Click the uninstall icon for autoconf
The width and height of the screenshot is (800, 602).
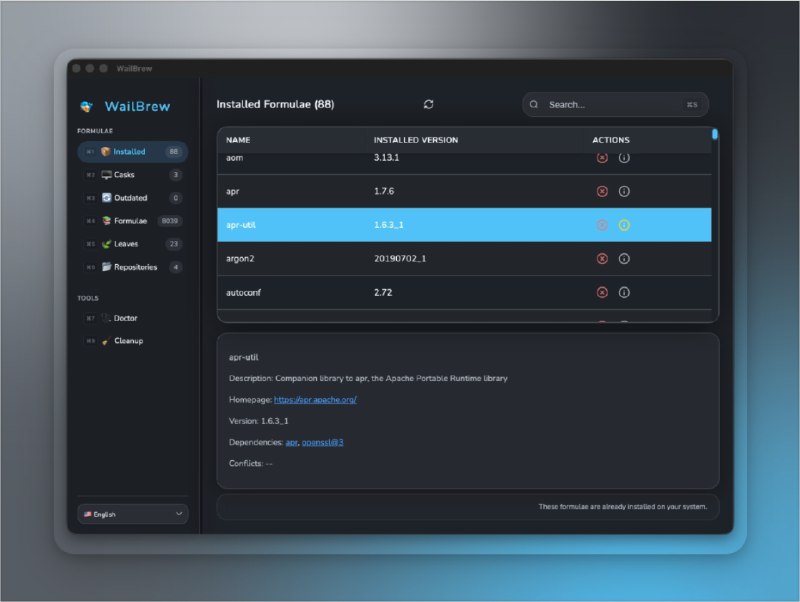tap(602, 292)
